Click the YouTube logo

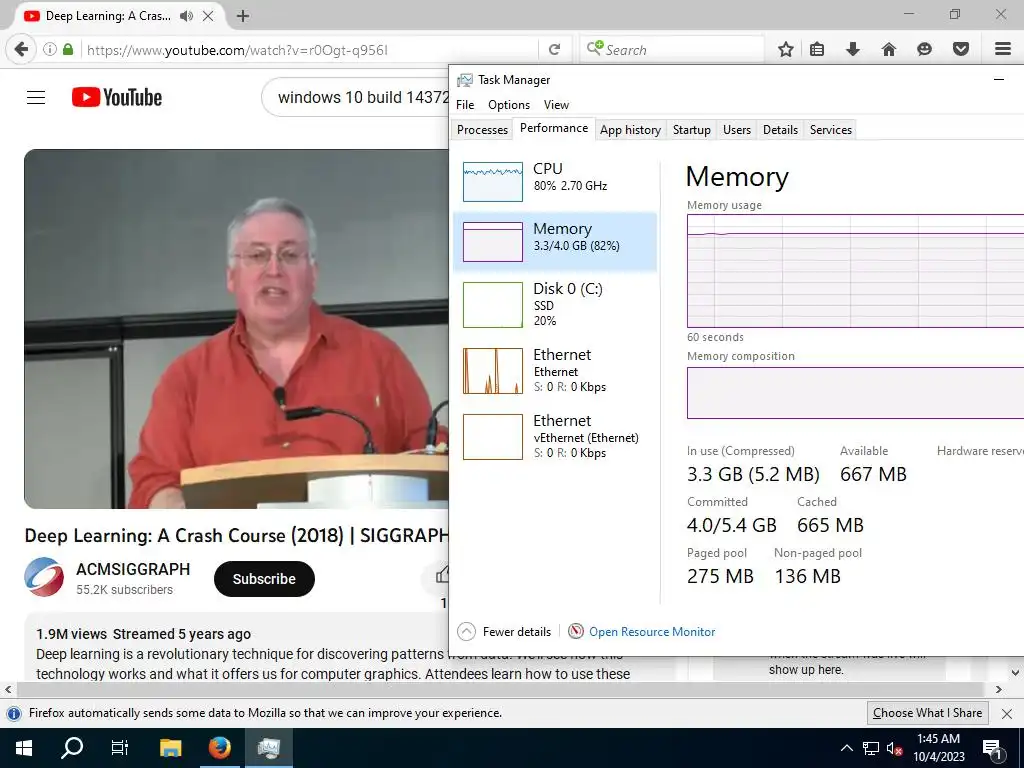point(117,98)
